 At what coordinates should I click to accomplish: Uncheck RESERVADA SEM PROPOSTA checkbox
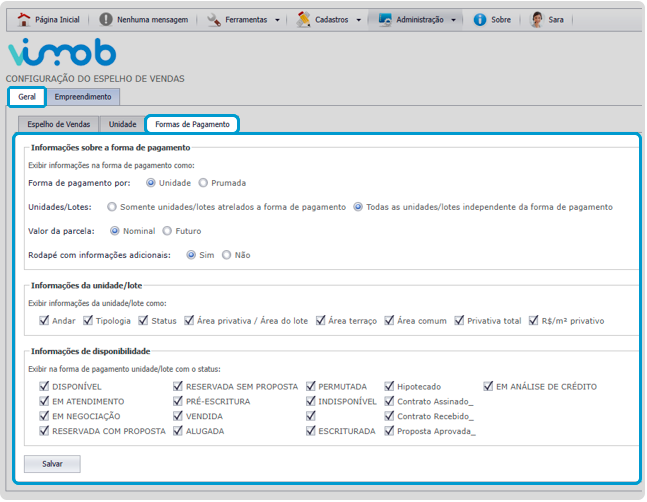178,386
